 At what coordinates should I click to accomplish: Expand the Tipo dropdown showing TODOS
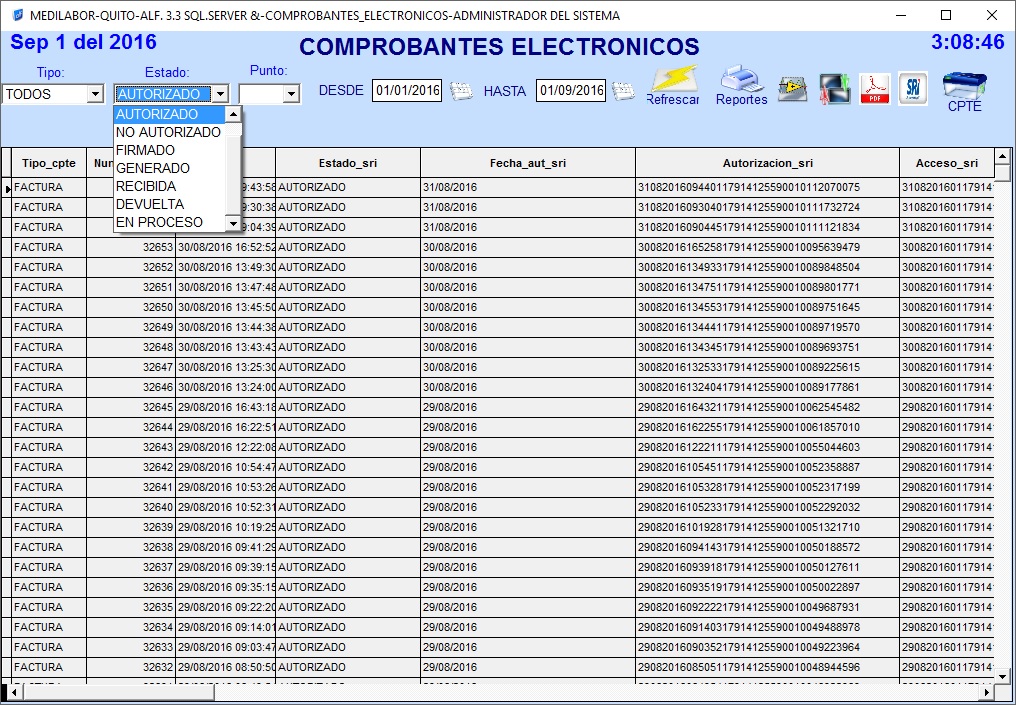pos(95,94)
